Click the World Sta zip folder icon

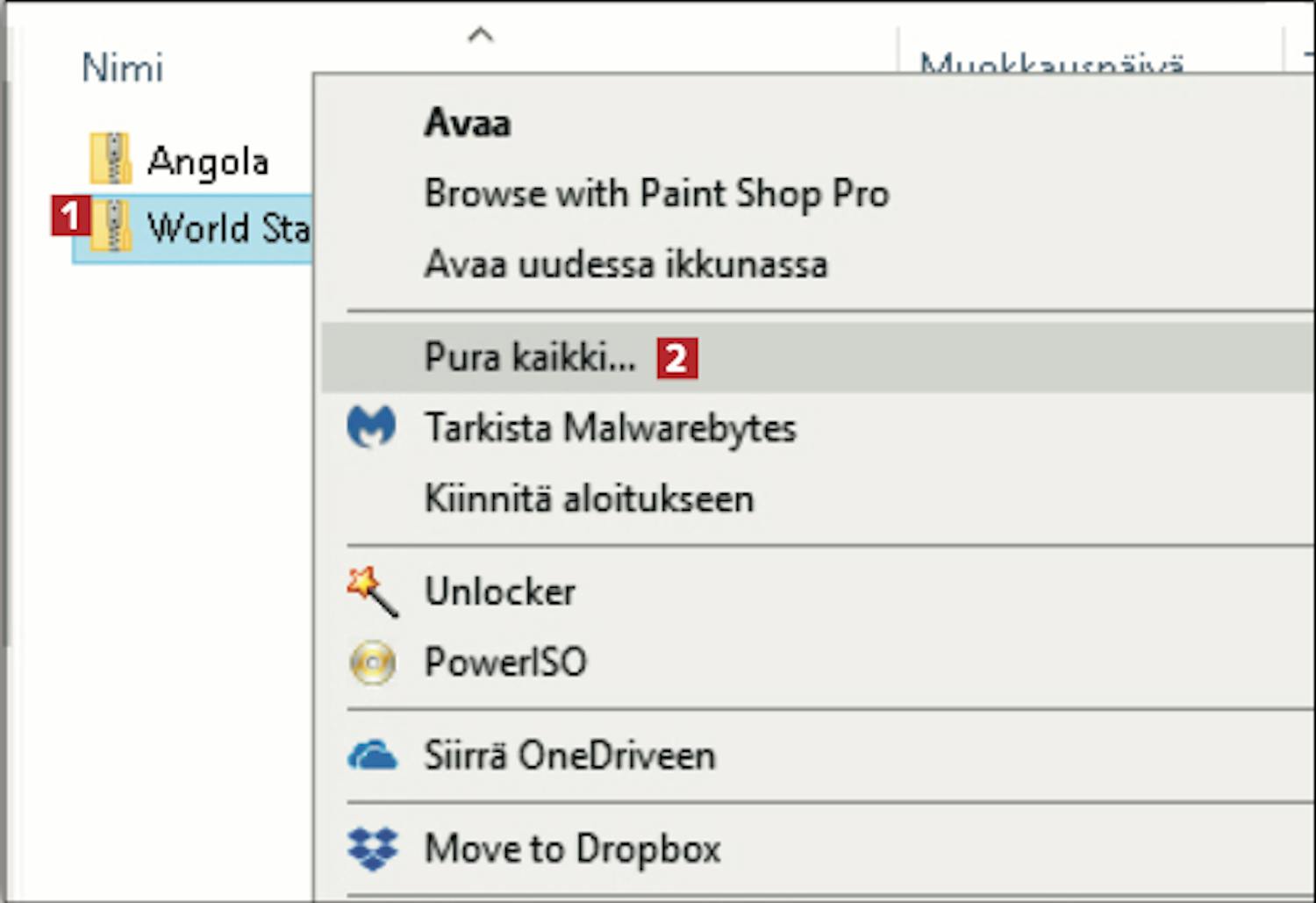coord(111,226)
